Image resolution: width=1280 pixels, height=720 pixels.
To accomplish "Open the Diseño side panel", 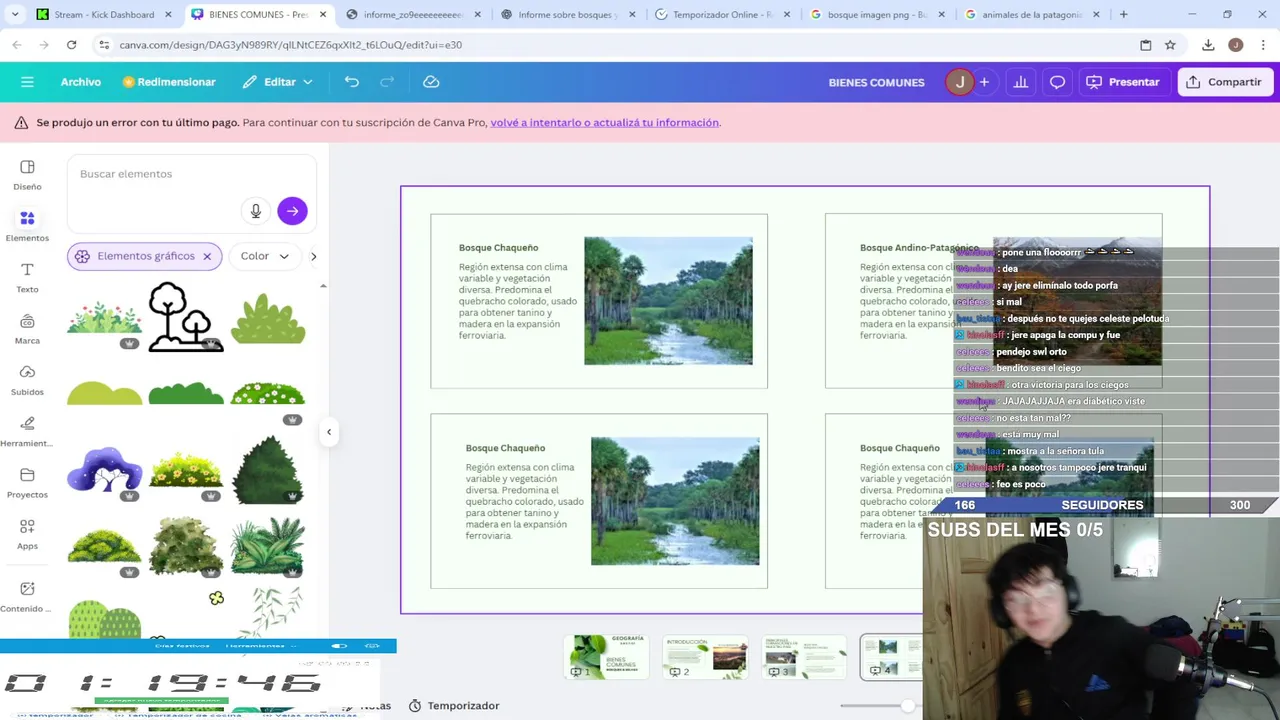I will pyautogui.click(x=27, y=174).
